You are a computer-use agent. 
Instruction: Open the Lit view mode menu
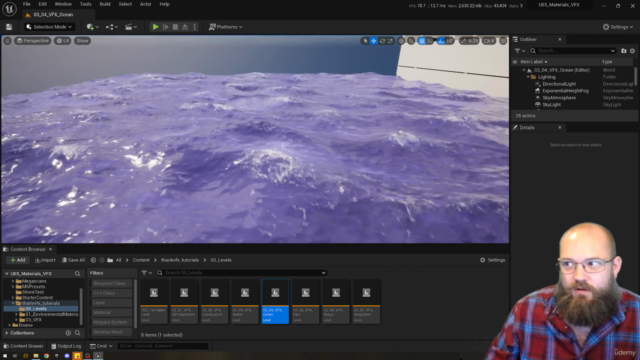click(x=62, y=41)
